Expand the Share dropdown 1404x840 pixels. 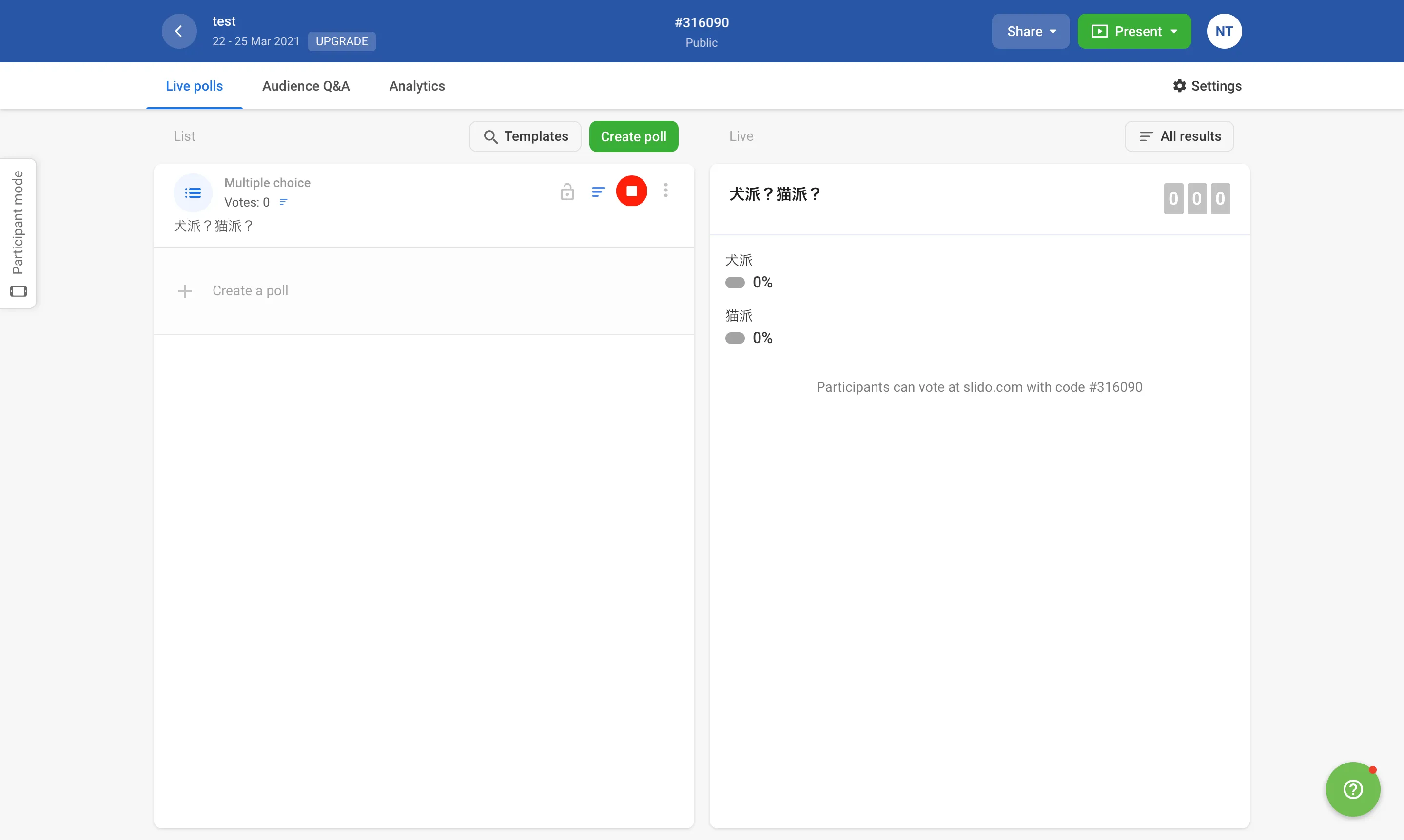(1030, 31)
